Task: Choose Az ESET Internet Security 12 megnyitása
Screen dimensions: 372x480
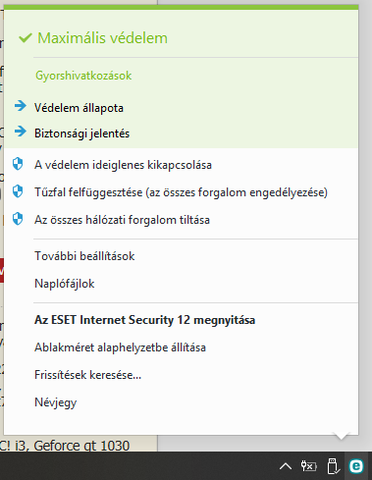Action: tap(145, 320)
